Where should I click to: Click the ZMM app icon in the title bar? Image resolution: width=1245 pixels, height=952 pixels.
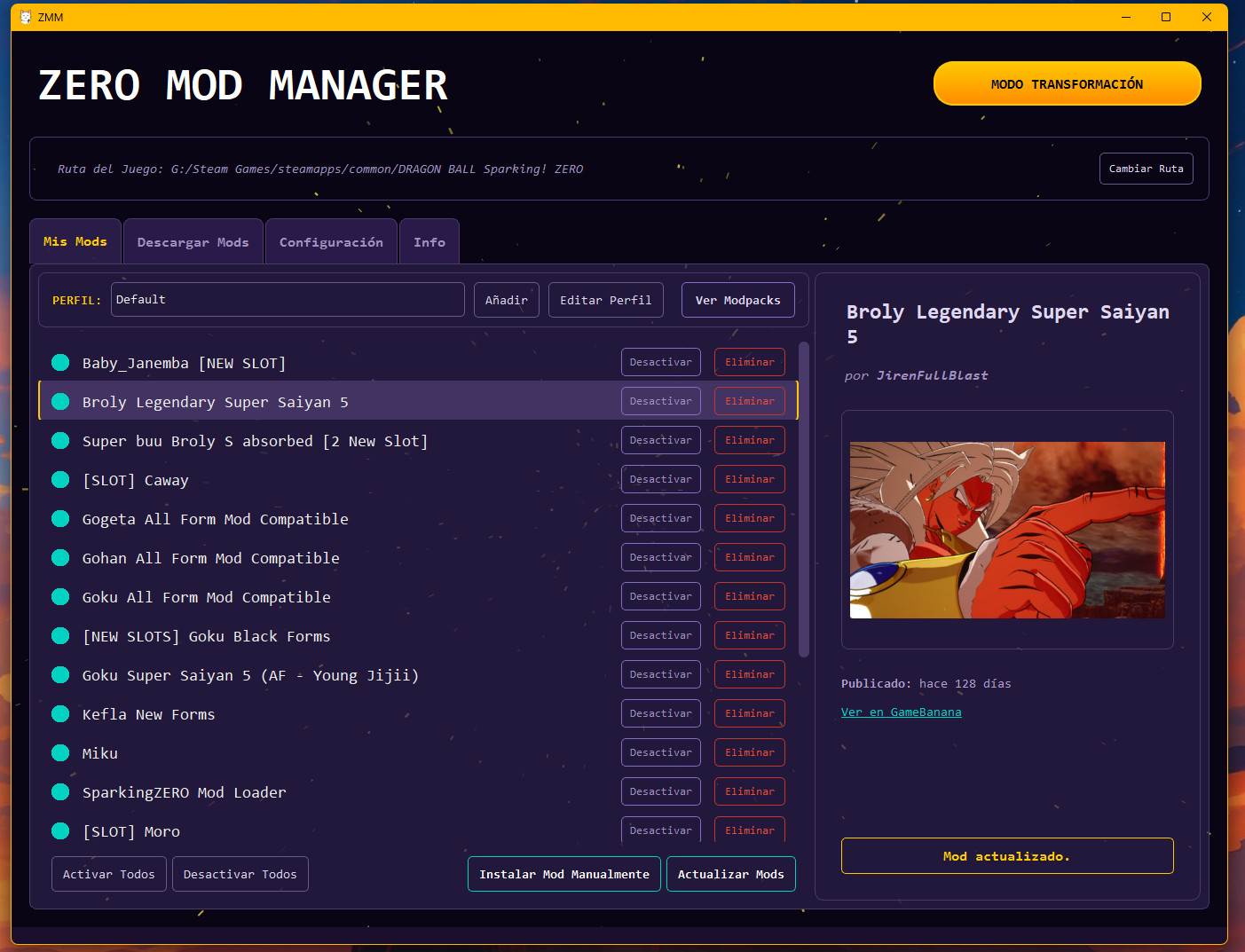24,16
